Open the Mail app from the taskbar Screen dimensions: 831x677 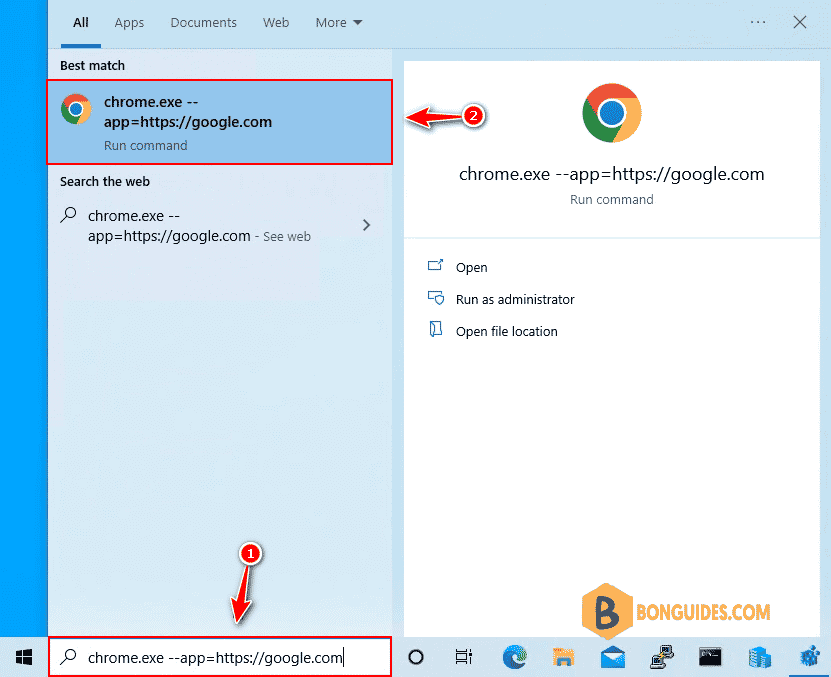[x=613, y=657]
